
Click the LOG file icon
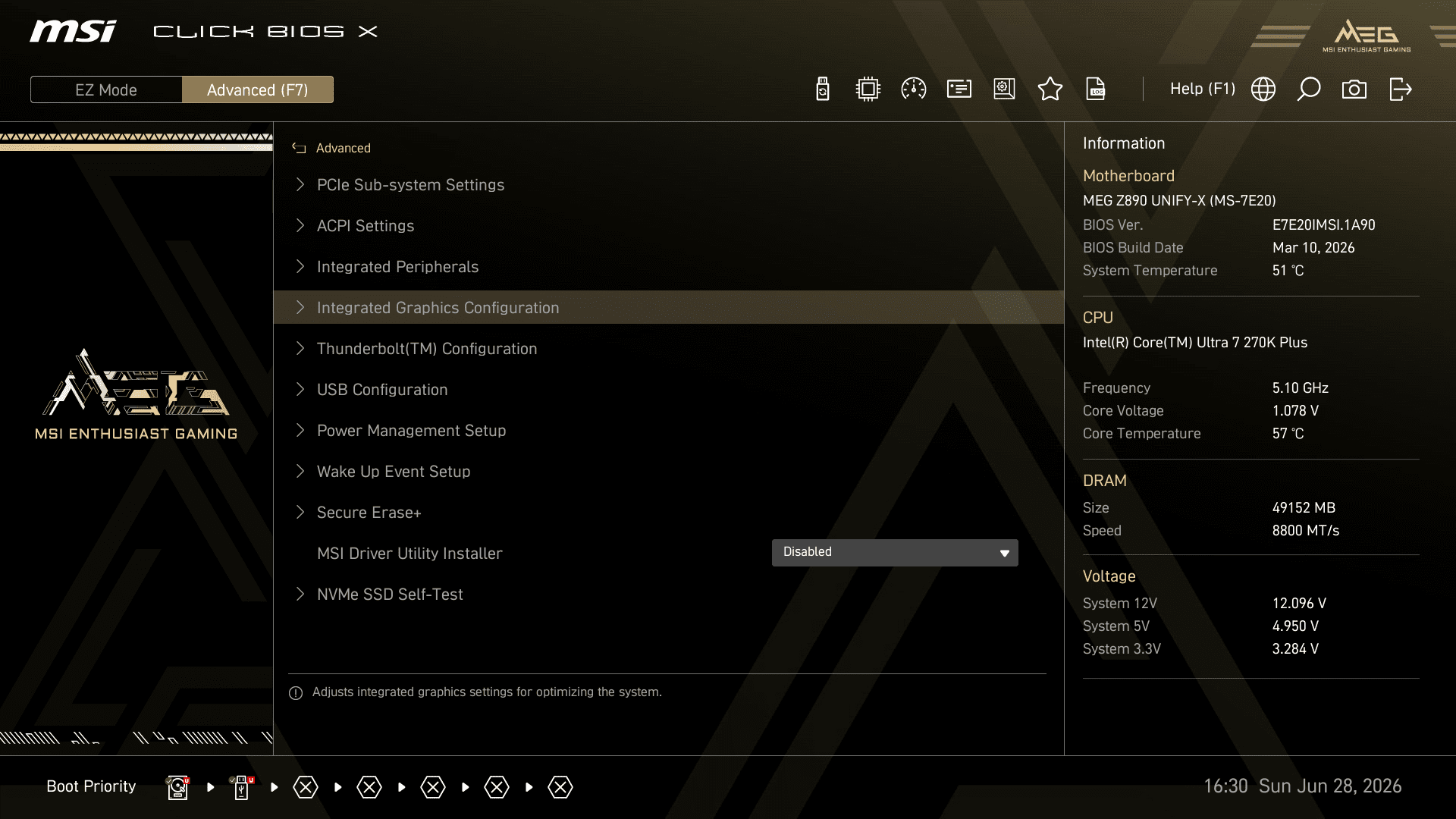[1096, 89]
